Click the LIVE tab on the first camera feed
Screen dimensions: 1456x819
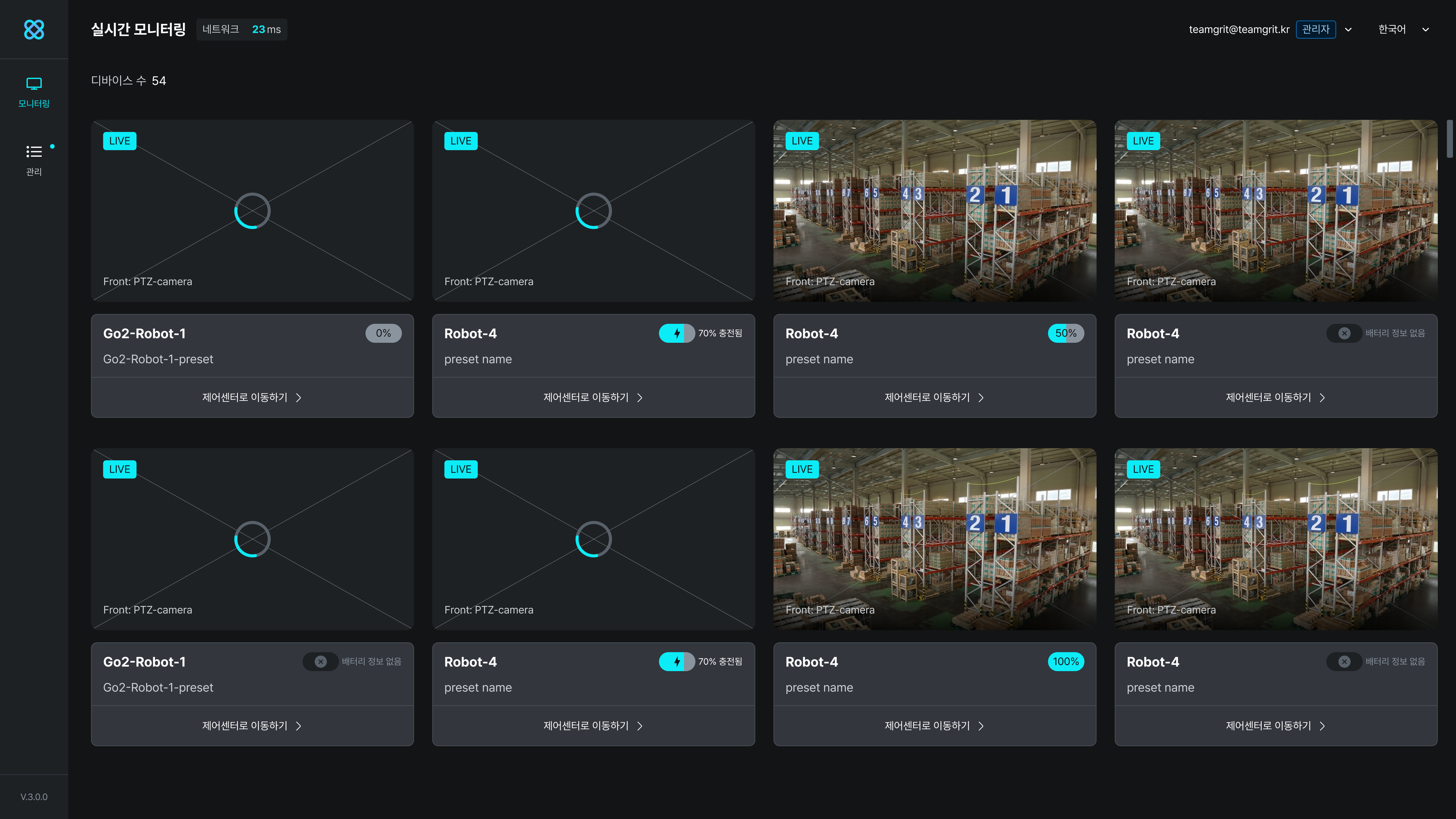[x=119, y=141]
